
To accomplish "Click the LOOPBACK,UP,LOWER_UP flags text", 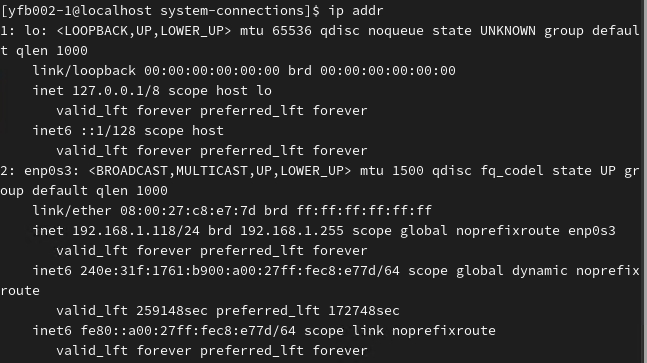I will coord(144,31).
